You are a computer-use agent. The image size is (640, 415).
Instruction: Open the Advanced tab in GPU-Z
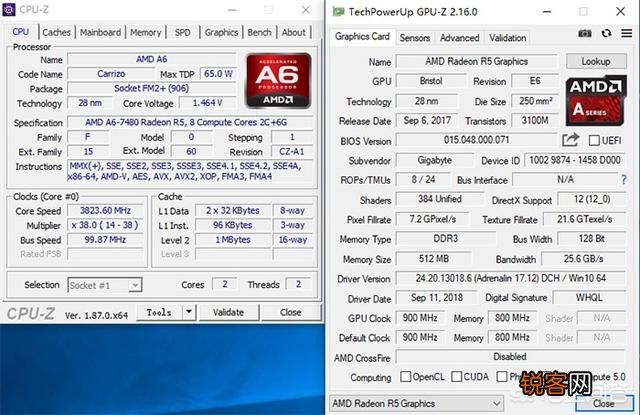coord(460,38)
